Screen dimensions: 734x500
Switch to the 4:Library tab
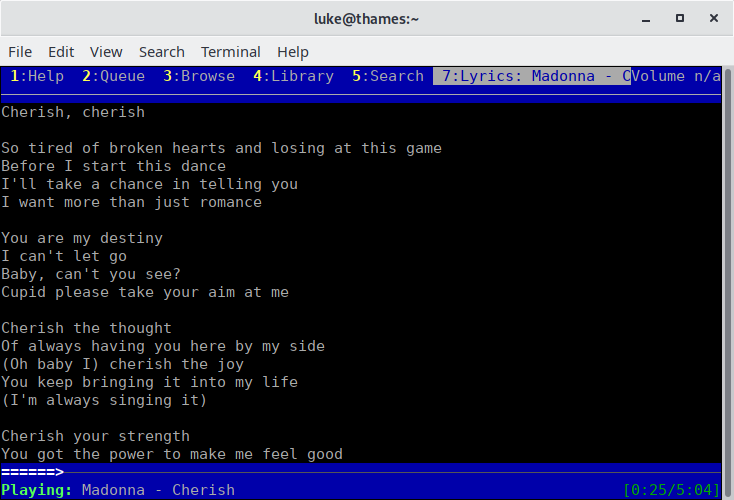click(x=294, y=76)
